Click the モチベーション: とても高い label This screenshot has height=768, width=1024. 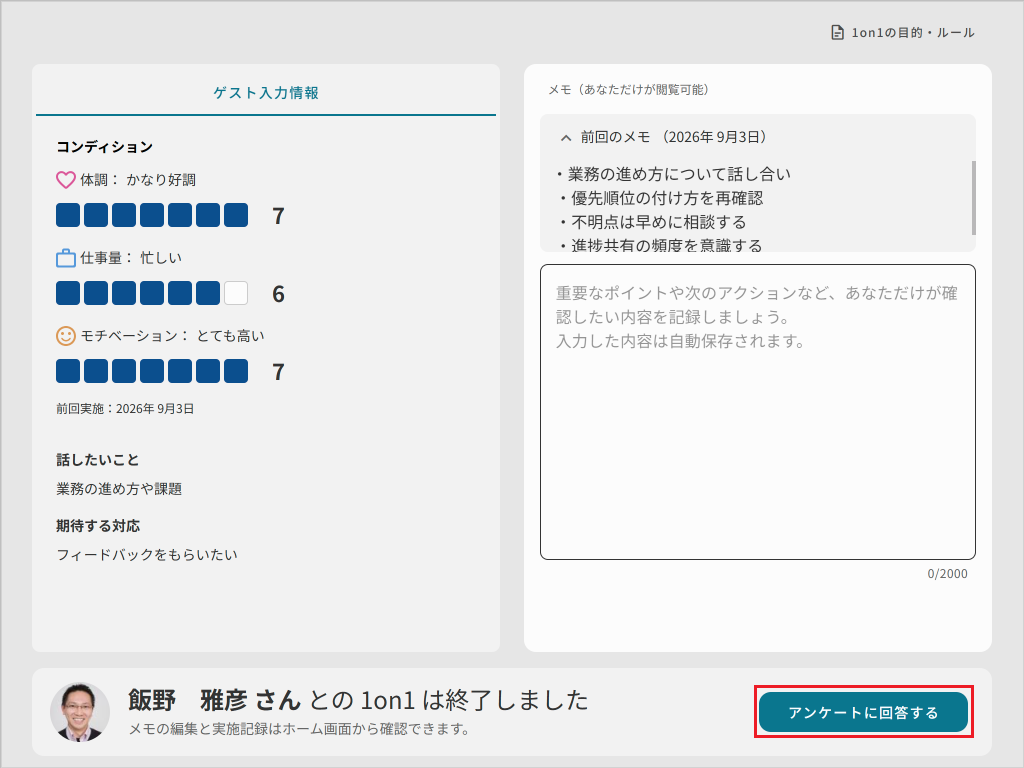coord(172,336)
